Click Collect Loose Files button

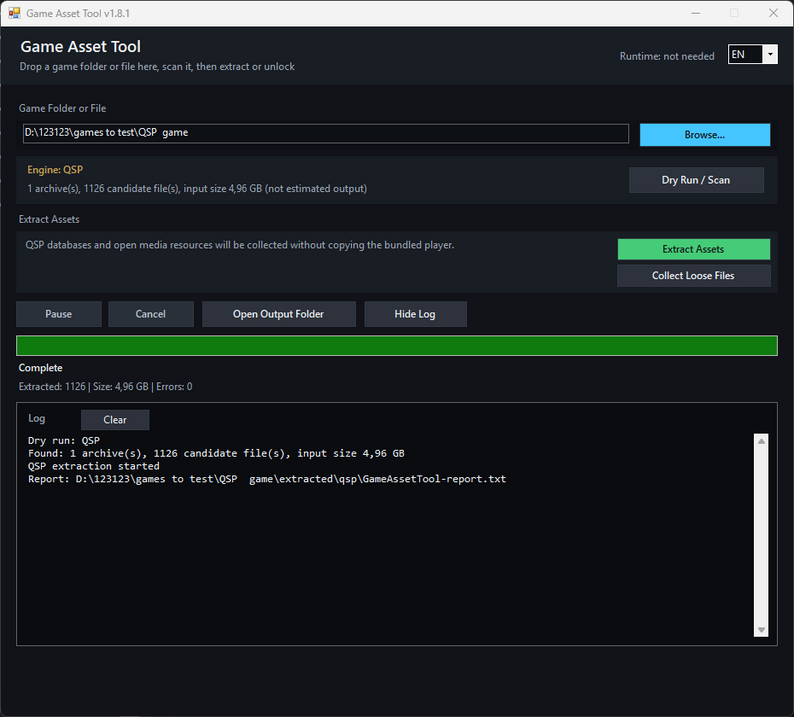point(693,275)
